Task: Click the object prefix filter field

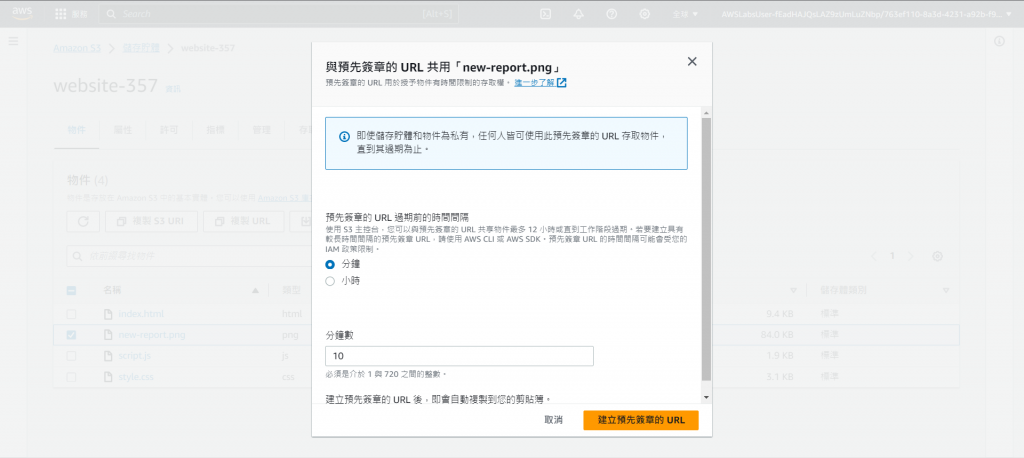Action: click(x=189, y=256)
